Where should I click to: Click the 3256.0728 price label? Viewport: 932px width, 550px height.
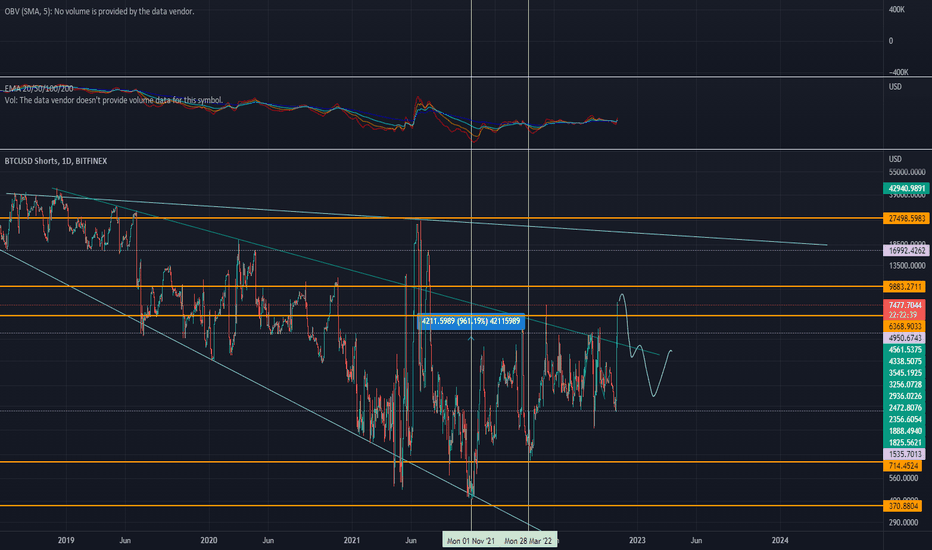pyautogui.click(x=904, y=384)
